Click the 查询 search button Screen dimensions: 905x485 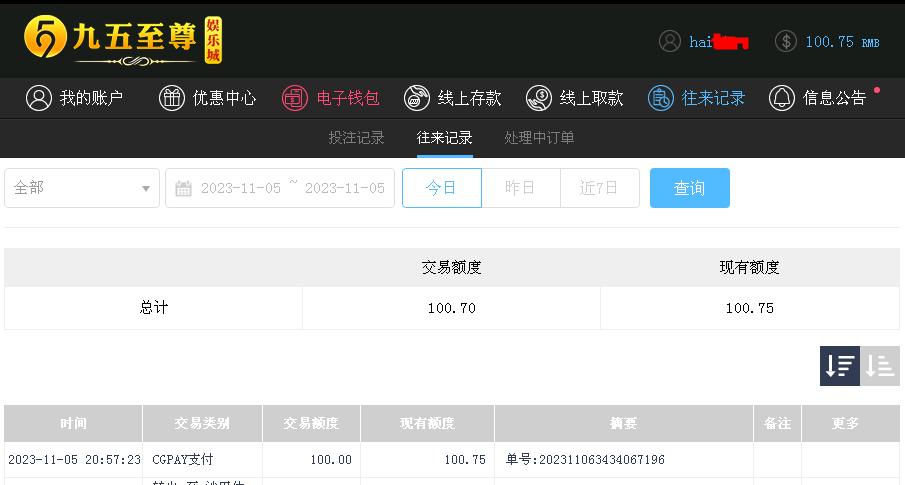click(690, 188)
